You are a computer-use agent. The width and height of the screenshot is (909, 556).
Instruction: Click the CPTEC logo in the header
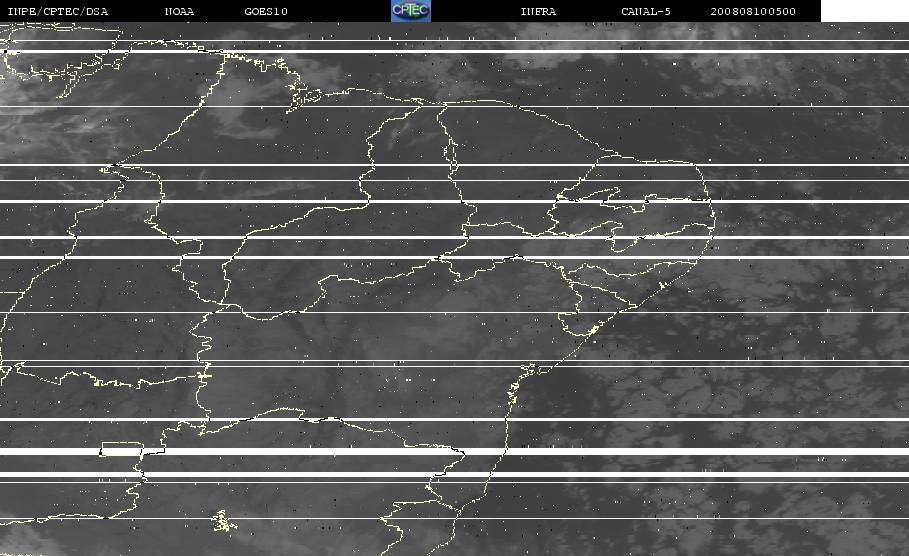[x=411, y=10]
